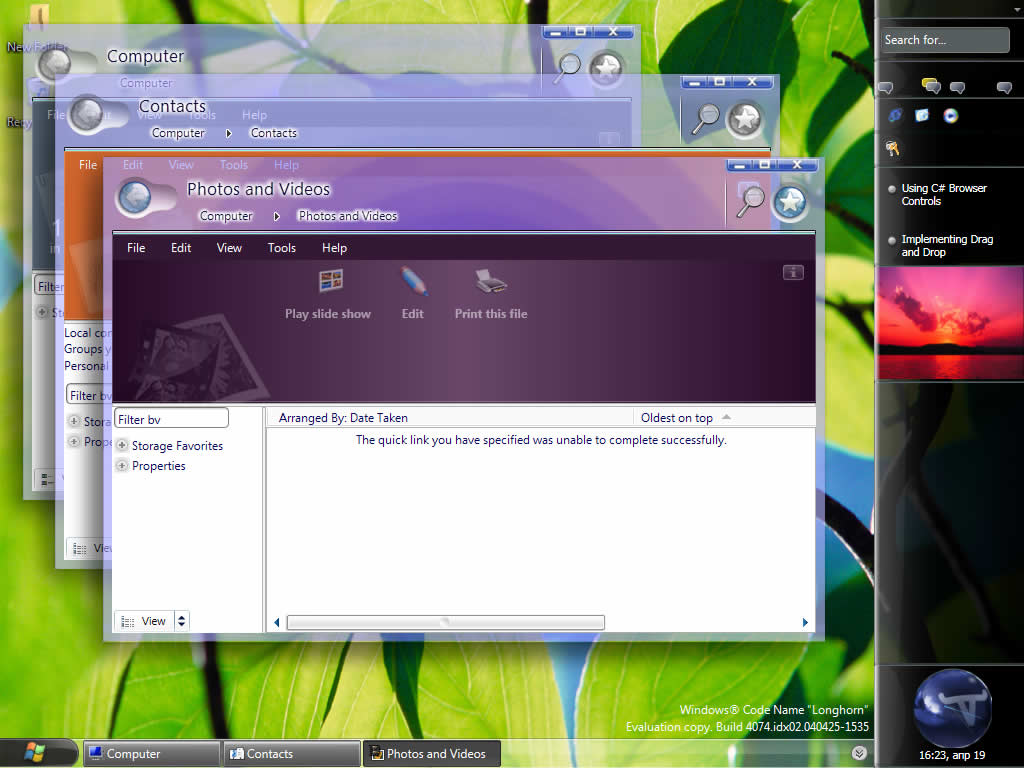
Task: Click the Contacts window title text
Action: (x=172, y=106)
